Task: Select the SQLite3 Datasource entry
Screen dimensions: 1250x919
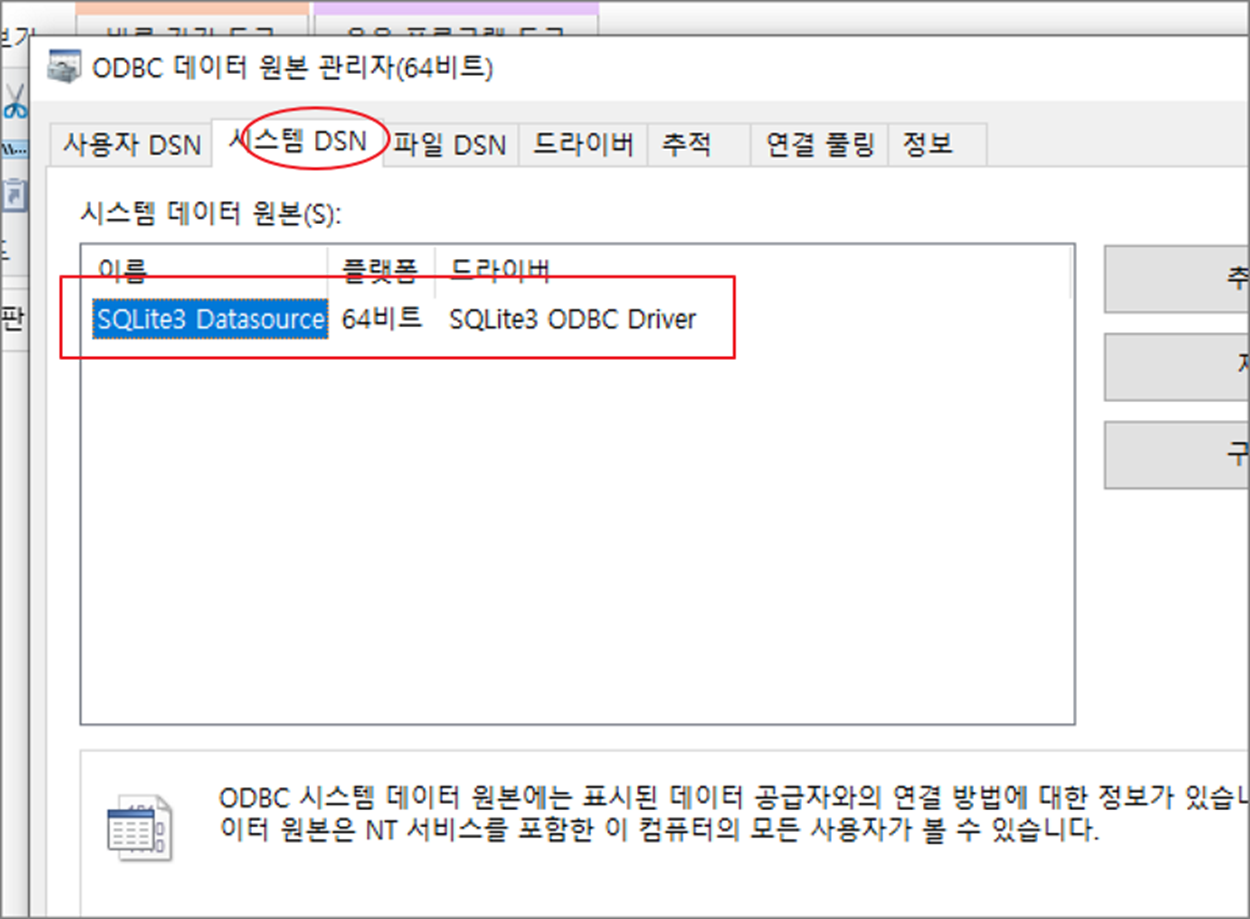Action: point(211,319)
